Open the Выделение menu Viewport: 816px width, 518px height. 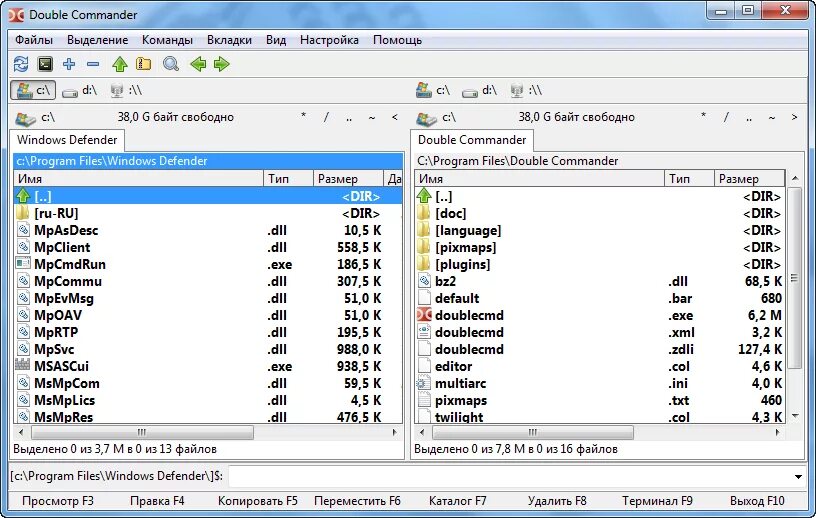pos(97,40)
